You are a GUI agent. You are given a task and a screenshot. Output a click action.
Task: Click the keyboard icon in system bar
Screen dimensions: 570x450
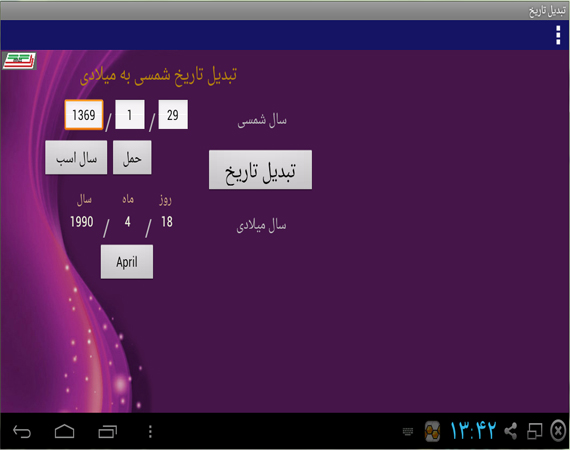(x=408, y=432)
